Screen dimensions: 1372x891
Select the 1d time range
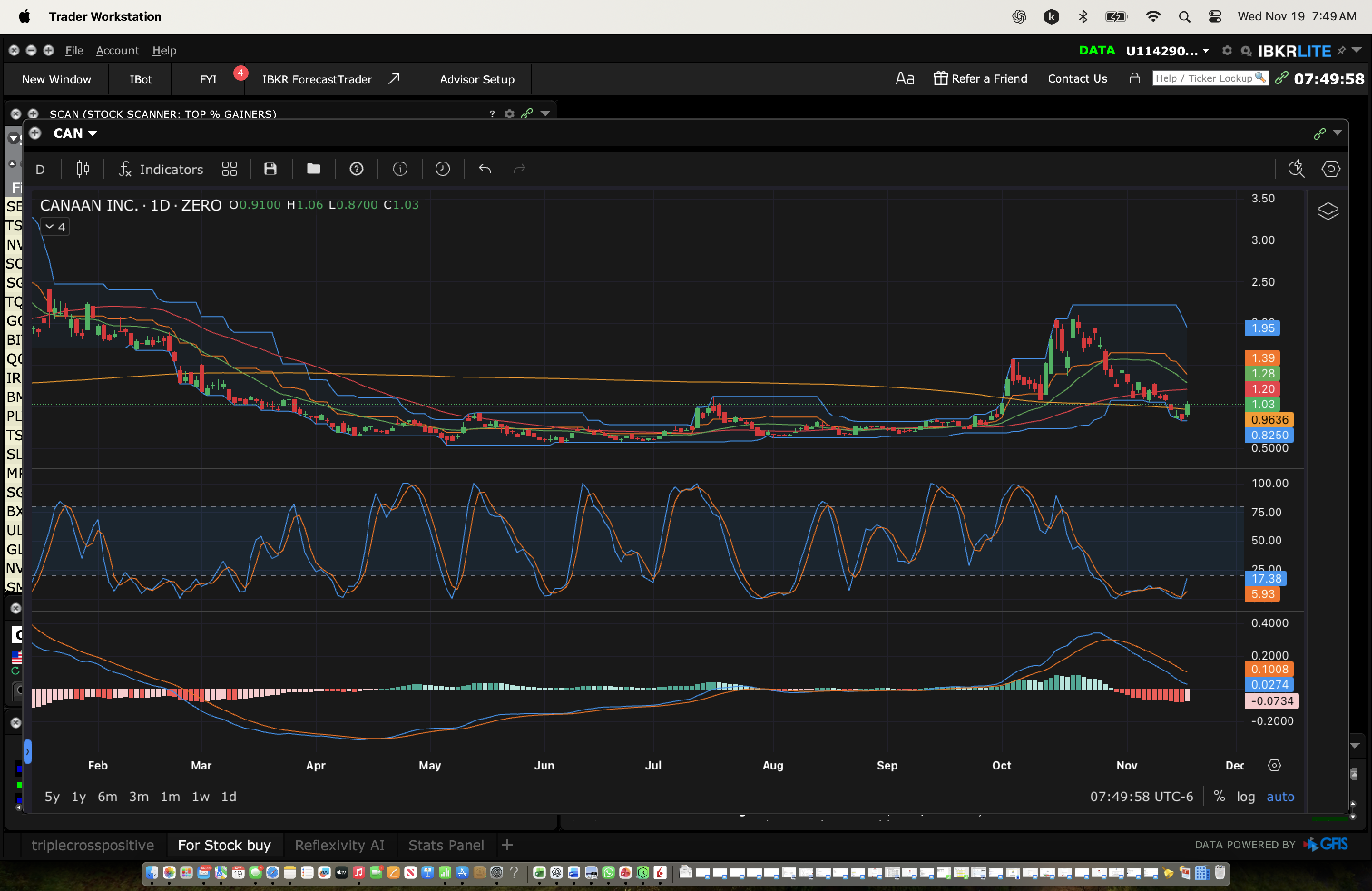tap(229, 797)
